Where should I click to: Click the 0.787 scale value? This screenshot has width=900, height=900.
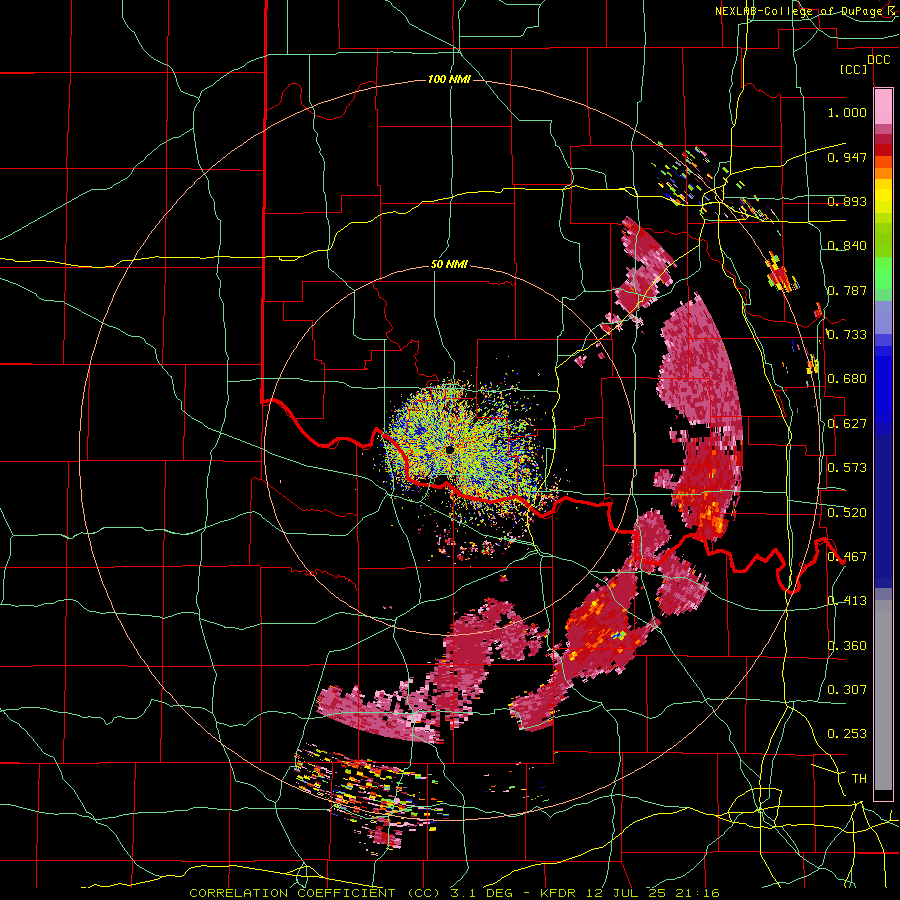847,290
